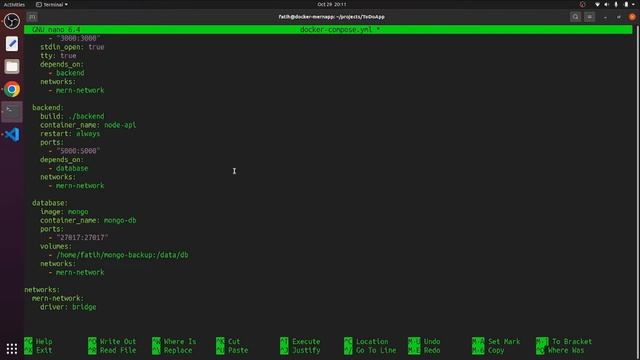The width and height of the screenshot is (640, 360).
Task: Open the system status menu arrow
Action: coord(634,4)
